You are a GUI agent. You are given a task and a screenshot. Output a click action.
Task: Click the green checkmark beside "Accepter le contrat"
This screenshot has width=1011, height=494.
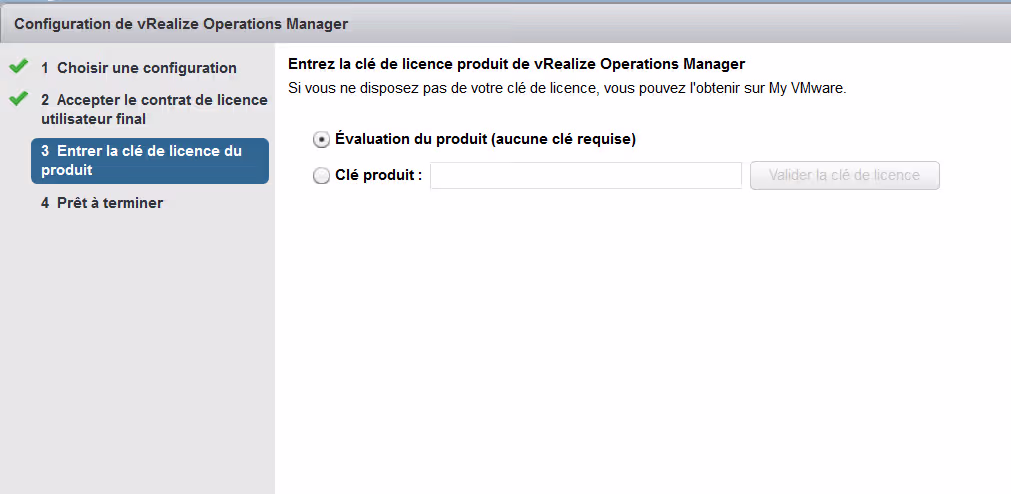pos(17,99)
